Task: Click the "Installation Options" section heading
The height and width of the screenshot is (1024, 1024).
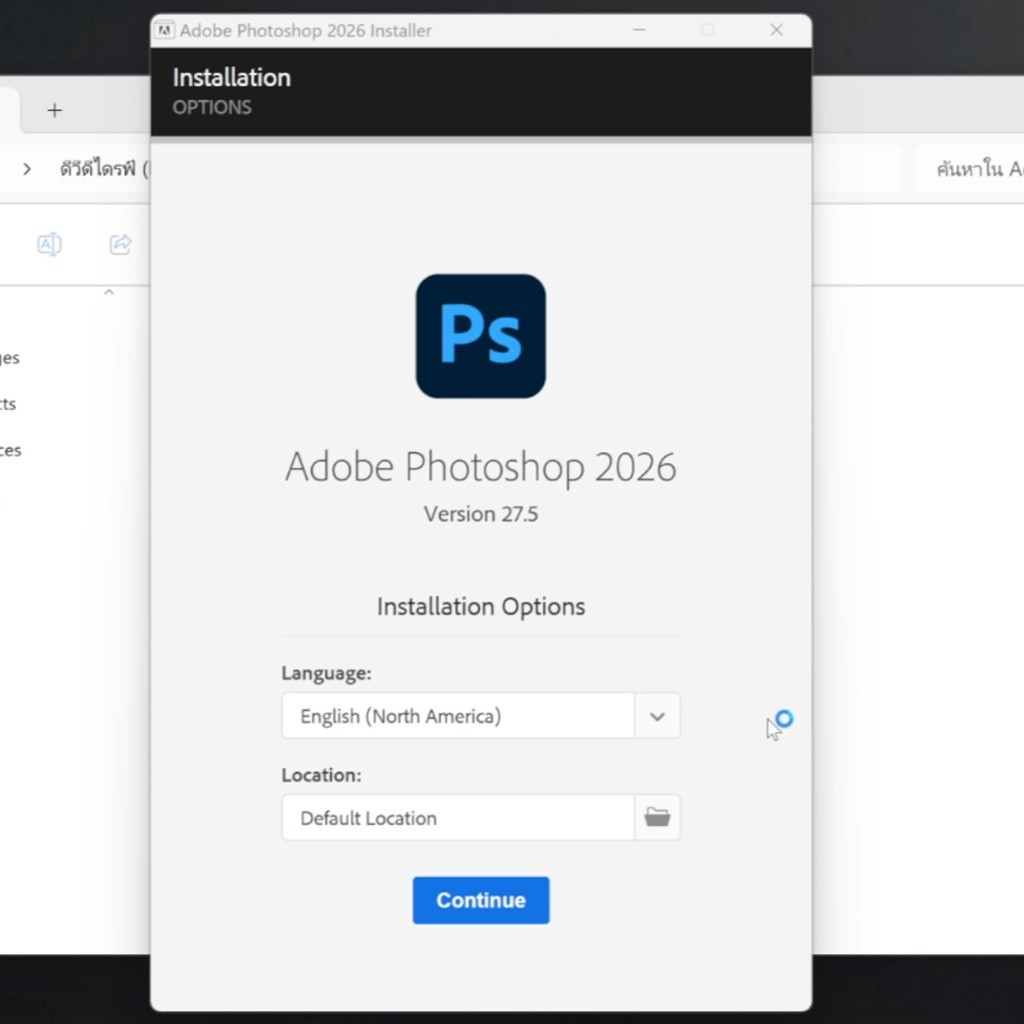Action: (481, 607)
